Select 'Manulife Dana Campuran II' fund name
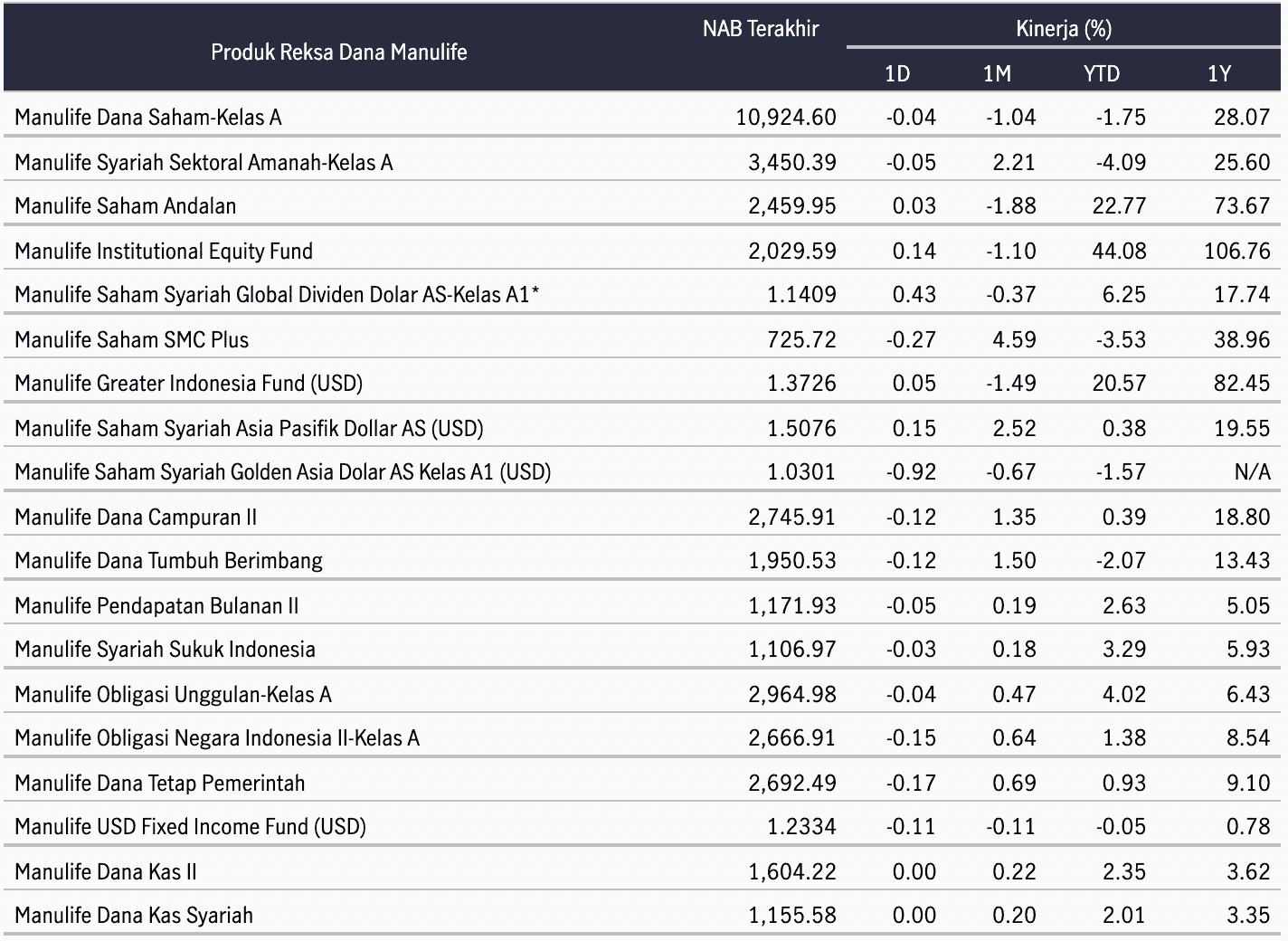1288x941 pixels. pyautogui.click(x=136, y=517)
